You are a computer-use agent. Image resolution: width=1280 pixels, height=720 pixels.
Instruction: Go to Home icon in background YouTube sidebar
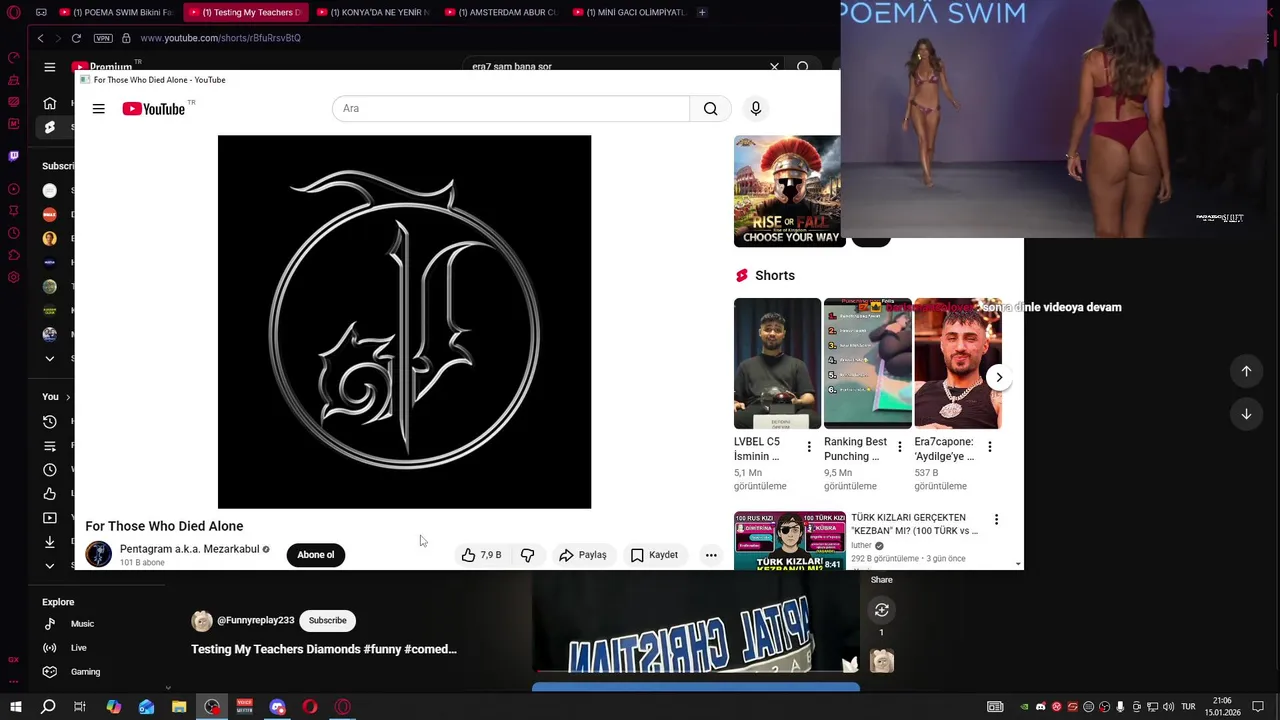tap(49, 103)
